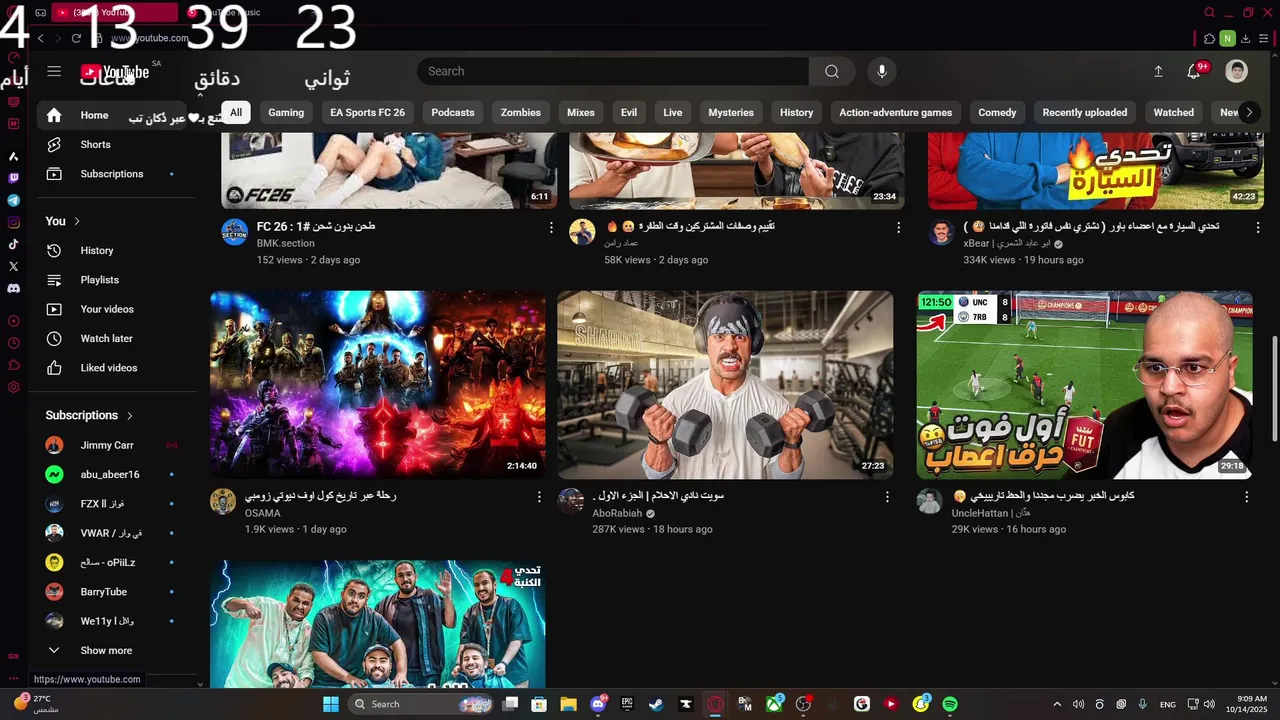Select the Recently uploaded chip
The image size is (1280, 720).
pos(1085,112)
